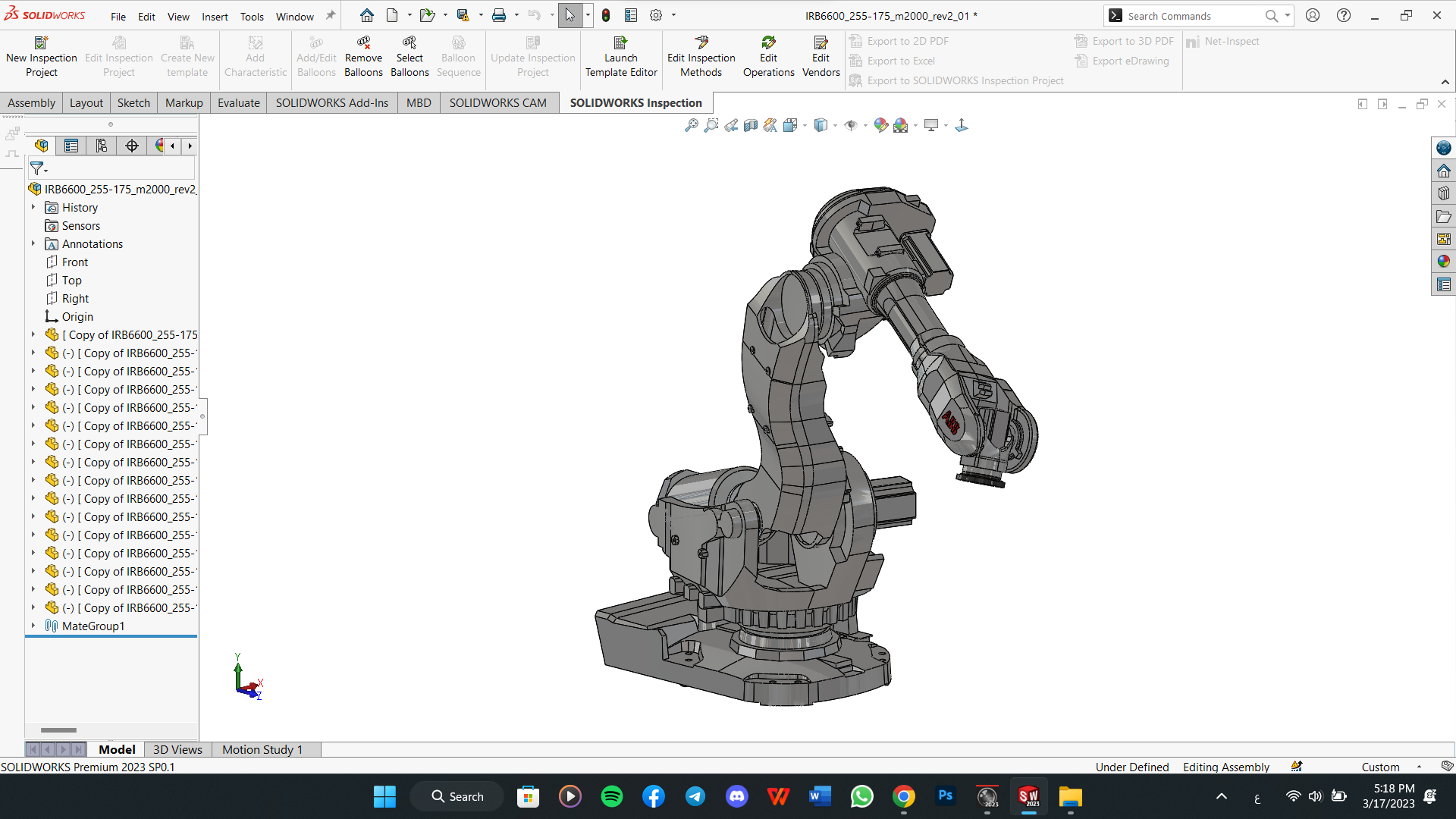Screen dimensions: 1456x819
Task: Expand the Annotations folder
Action: [33, 243]
